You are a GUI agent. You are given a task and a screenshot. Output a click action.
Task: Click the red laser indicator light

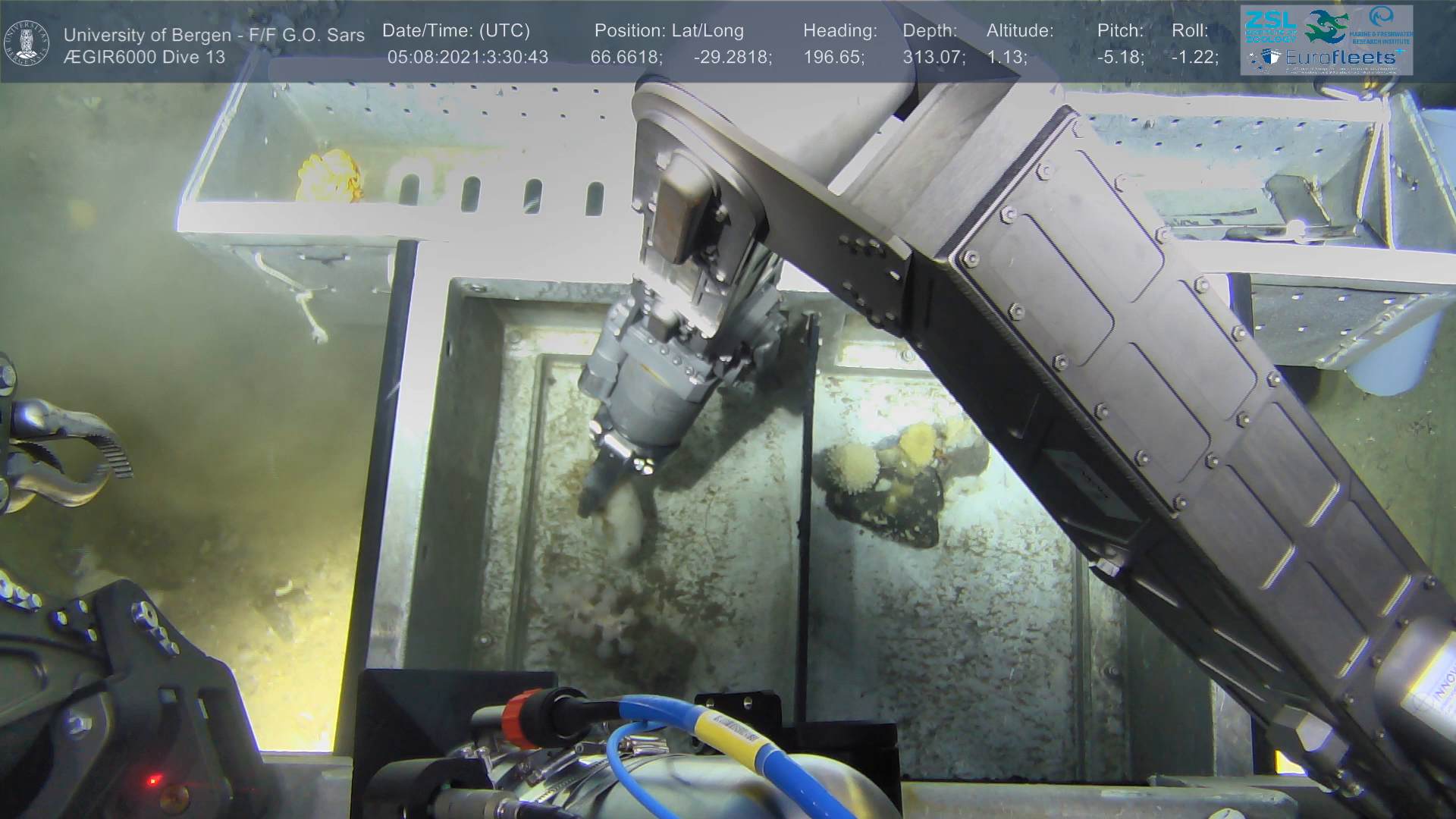[154, 780]
